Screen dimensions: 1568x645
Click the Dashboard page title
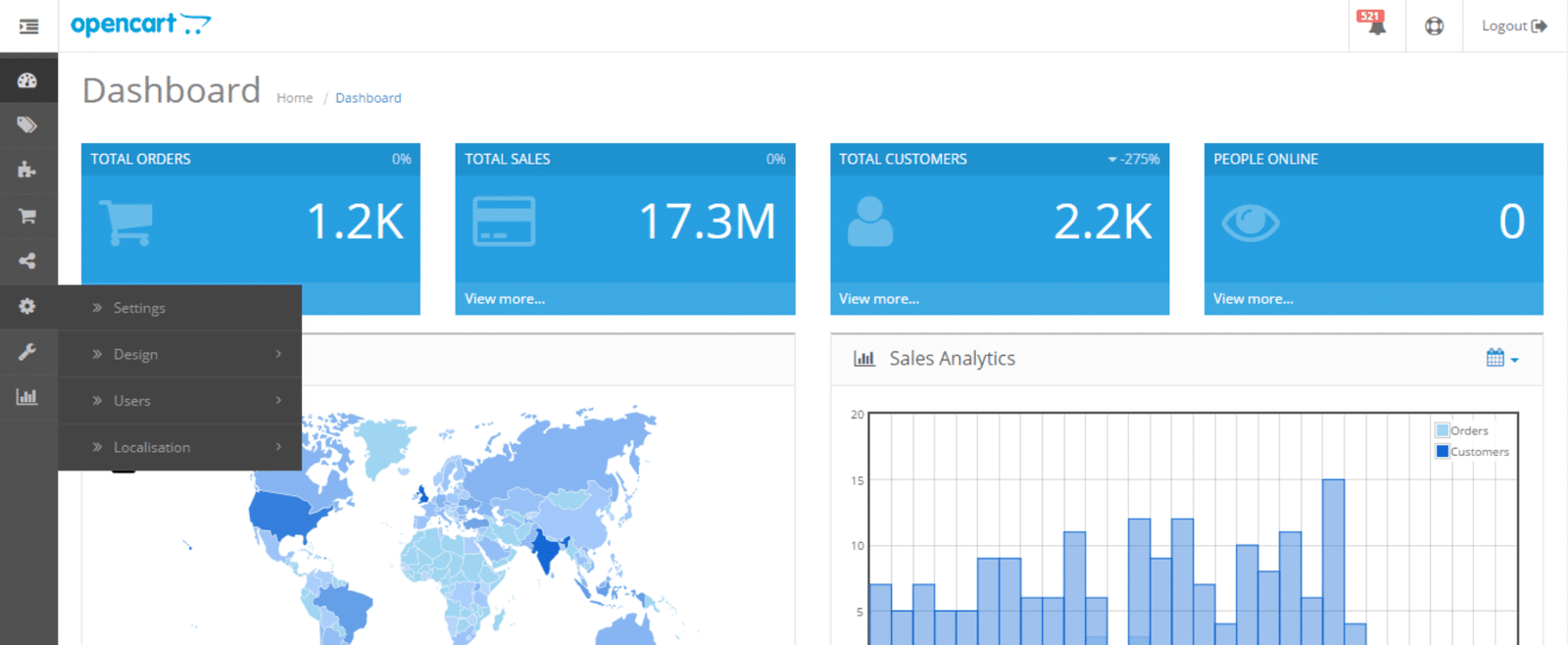[x=171, y=90]
